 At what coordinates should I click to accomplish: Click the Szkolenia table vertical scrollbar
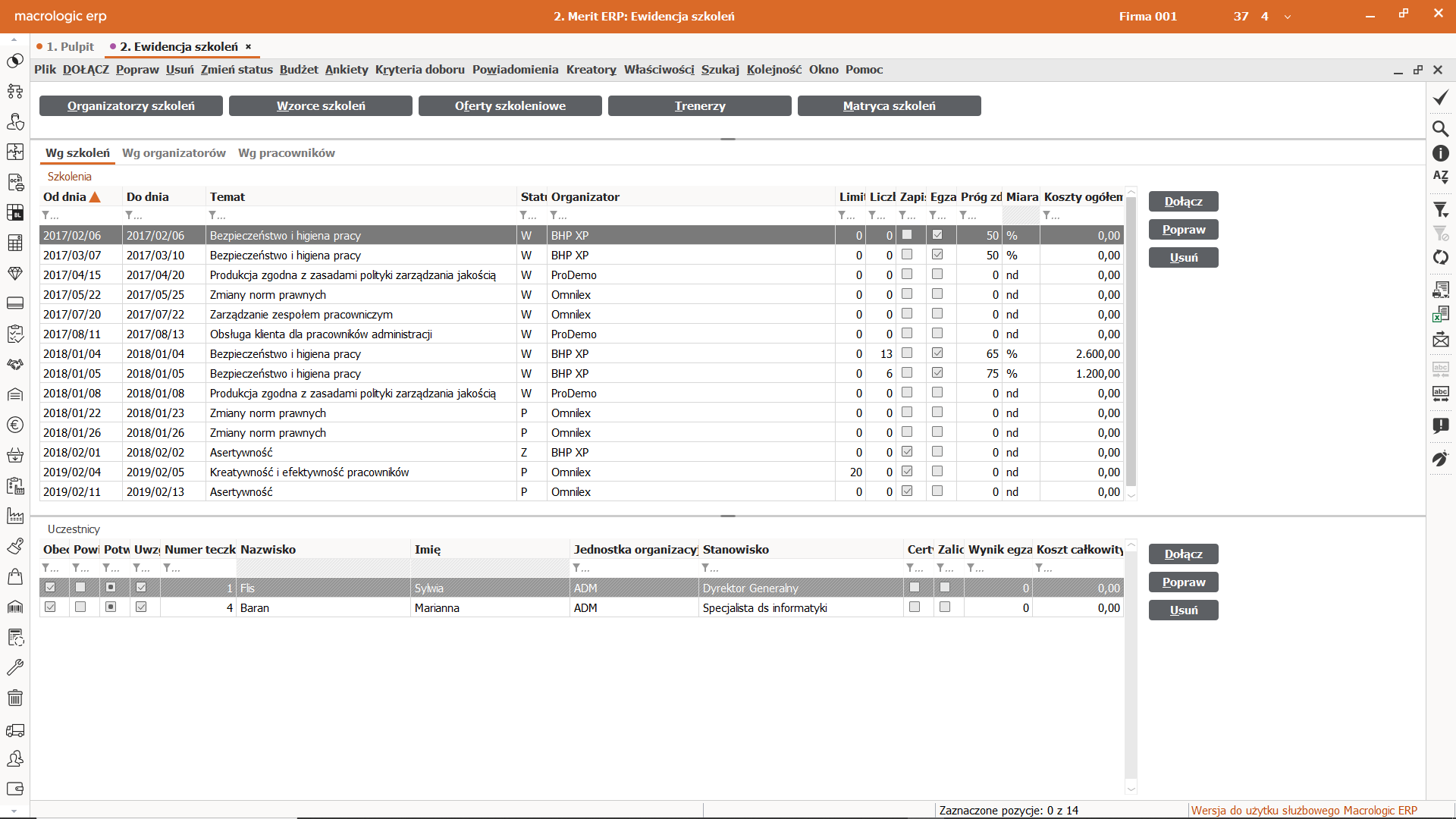(1131, 341)
